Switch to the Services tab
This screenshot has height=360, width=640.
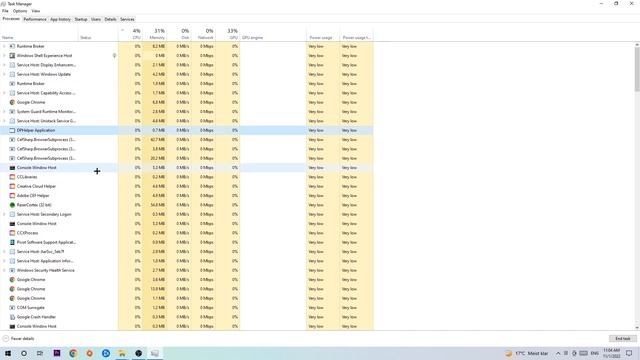tap(127, 19)
